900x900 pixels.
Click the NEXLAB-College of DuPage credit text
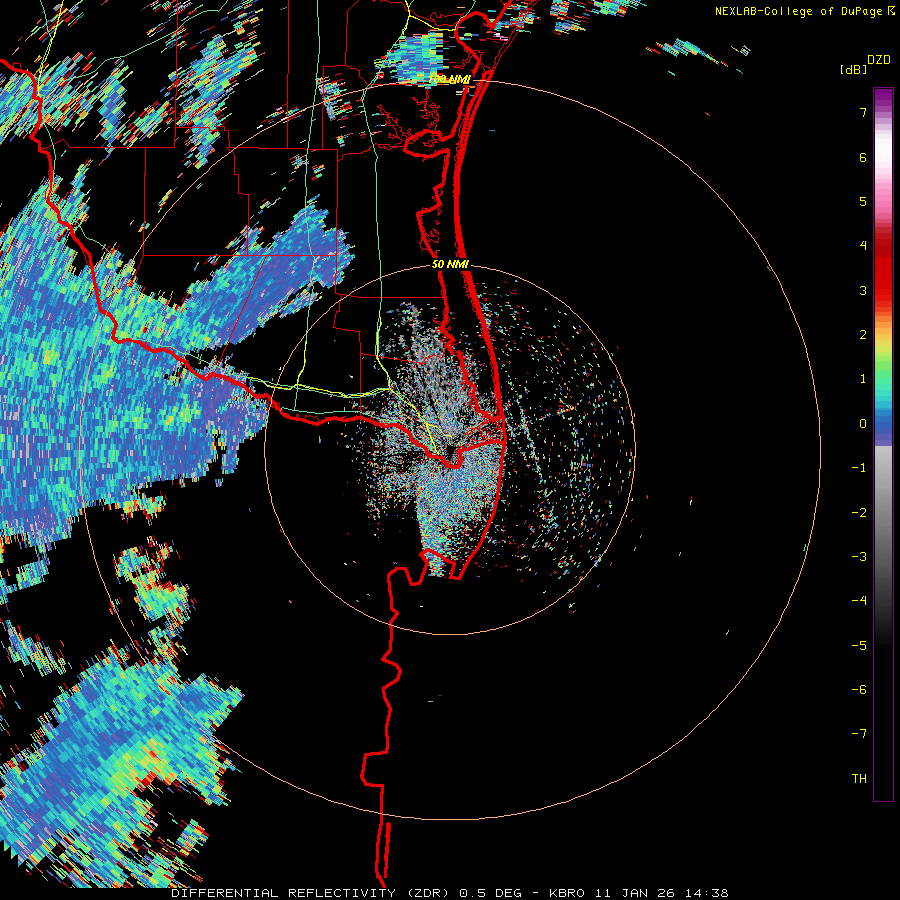(800, 11)
